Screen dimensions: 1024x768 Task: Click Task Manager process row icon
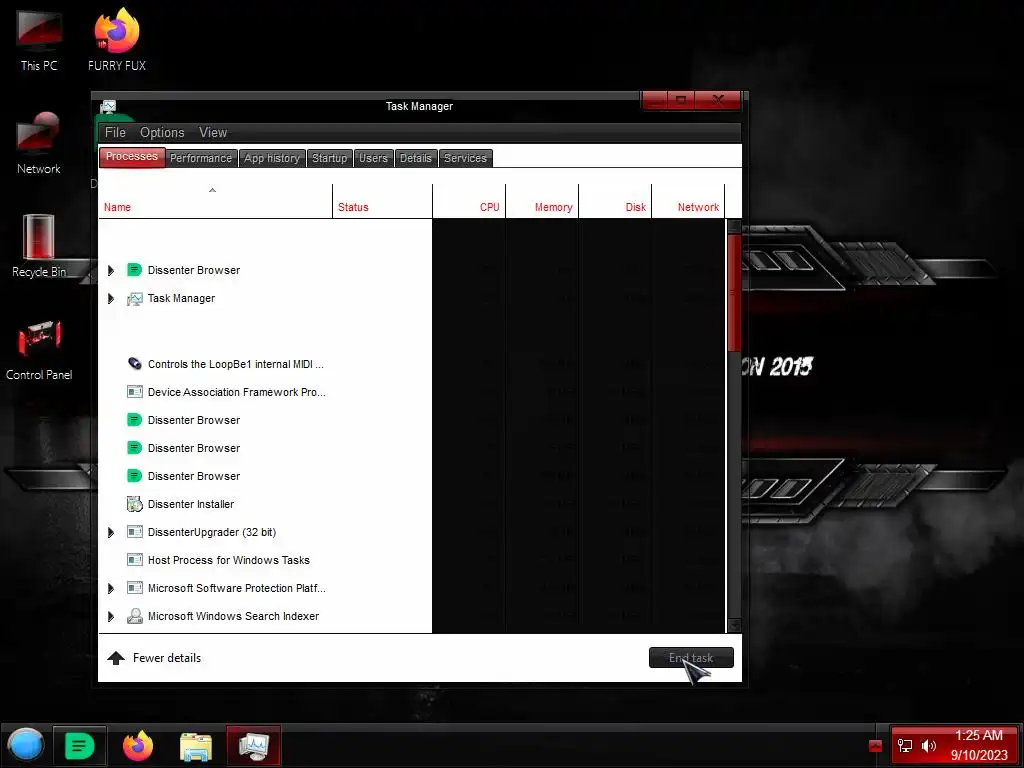pos(134,298)
